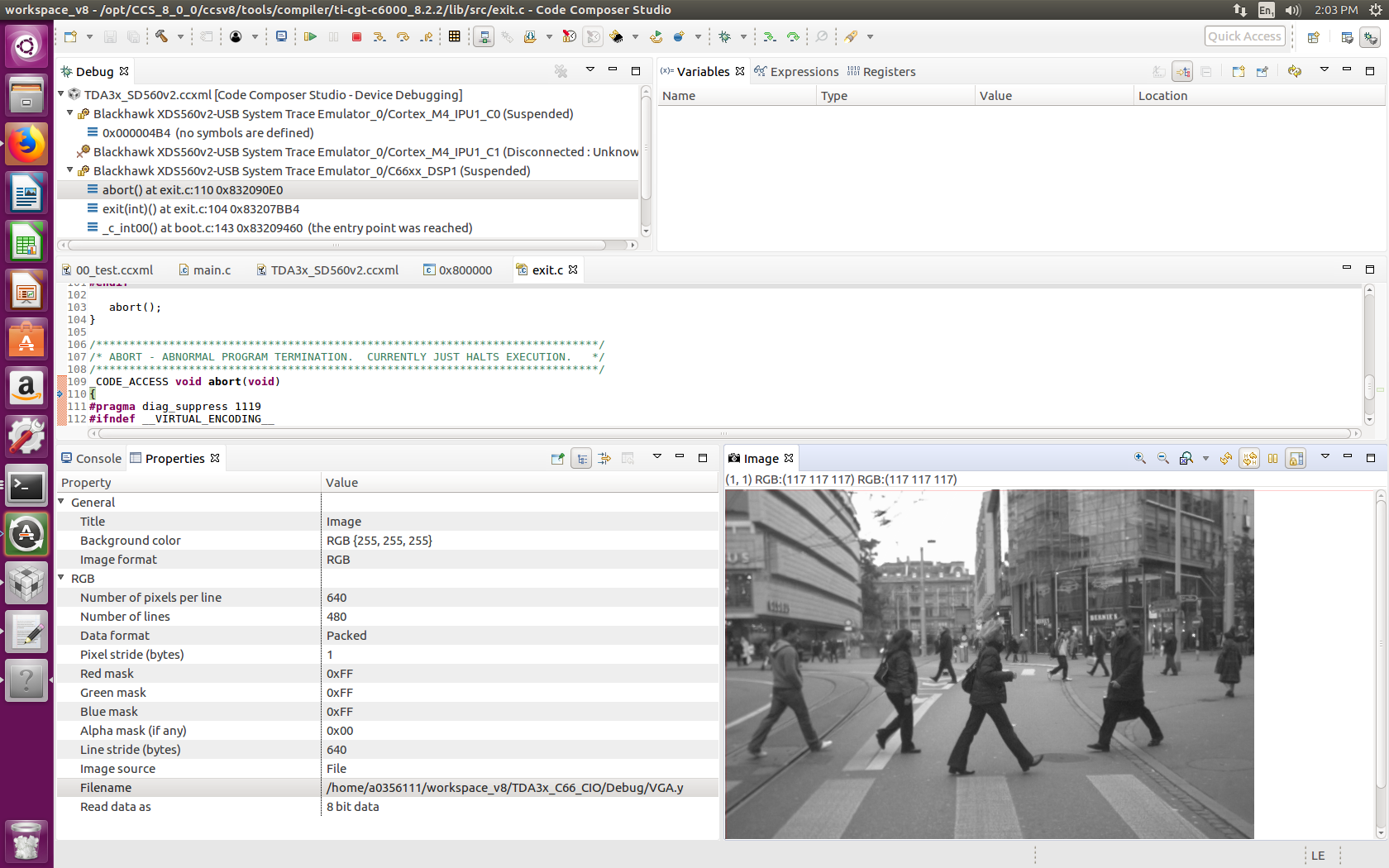Click the Build hammer icon
This screenshot has height=868, width=1389.
(162, 37)
